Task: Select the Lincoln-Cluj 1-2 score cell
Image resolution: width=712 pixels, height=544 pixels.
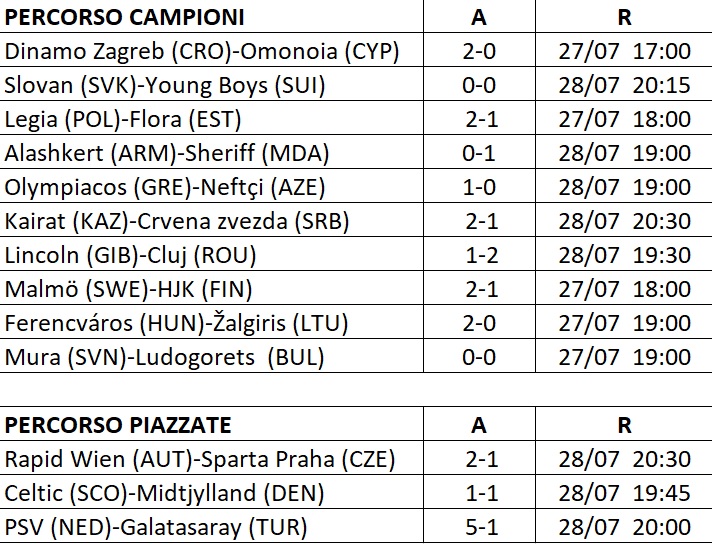Action: (x=479, y=255)
